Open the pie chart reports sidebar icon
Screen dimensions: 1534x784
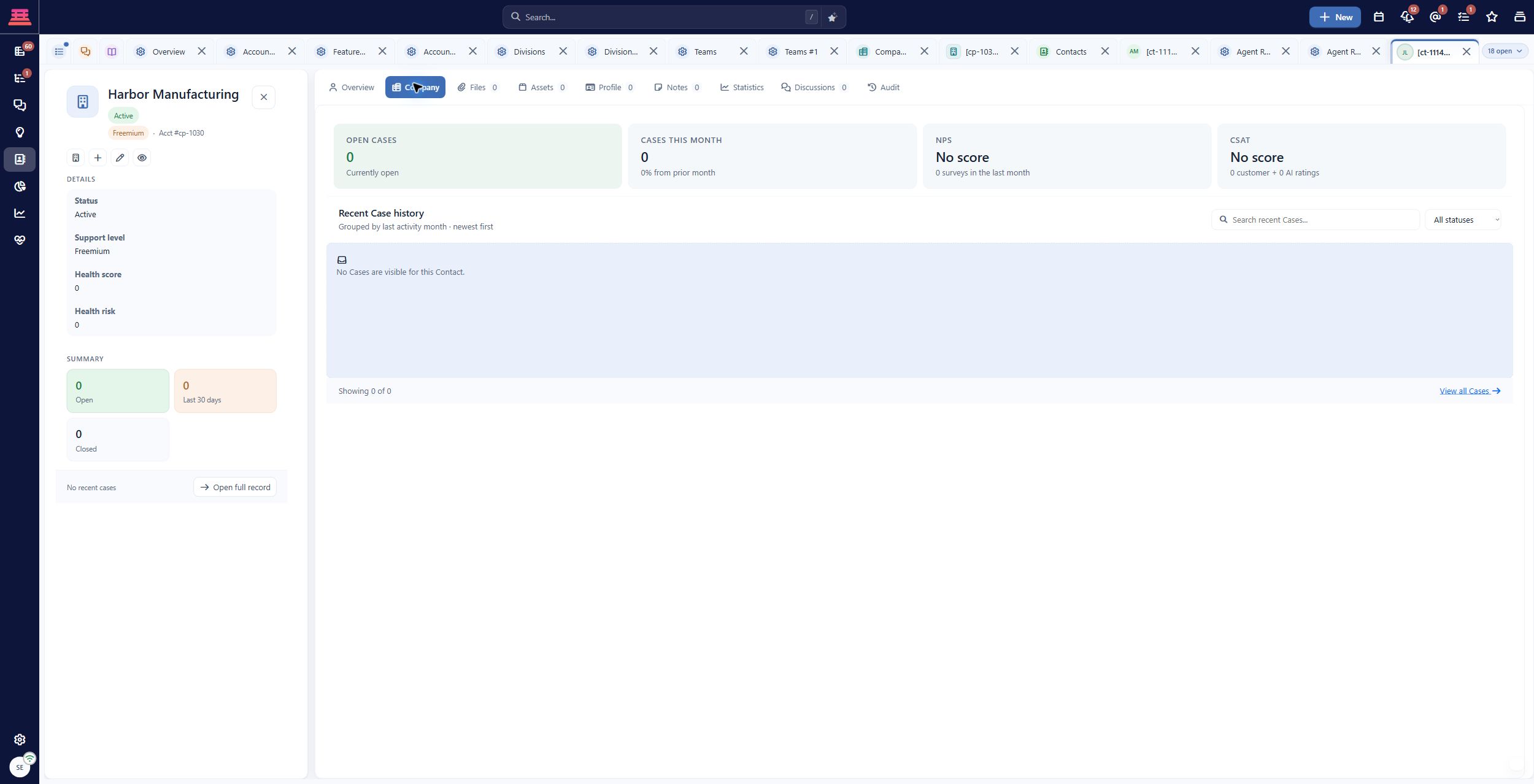20,186
